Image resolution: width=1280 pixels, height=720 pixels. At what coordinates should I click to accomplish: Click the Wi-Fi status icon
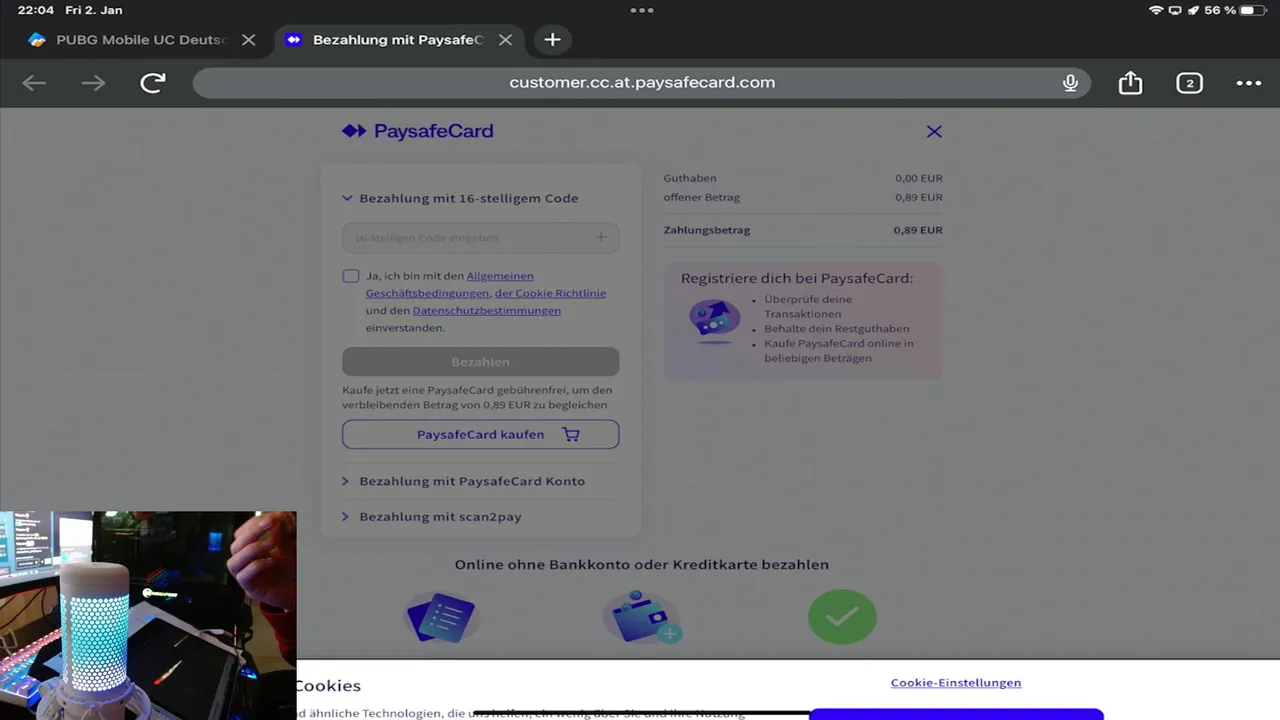point(1156,10)
